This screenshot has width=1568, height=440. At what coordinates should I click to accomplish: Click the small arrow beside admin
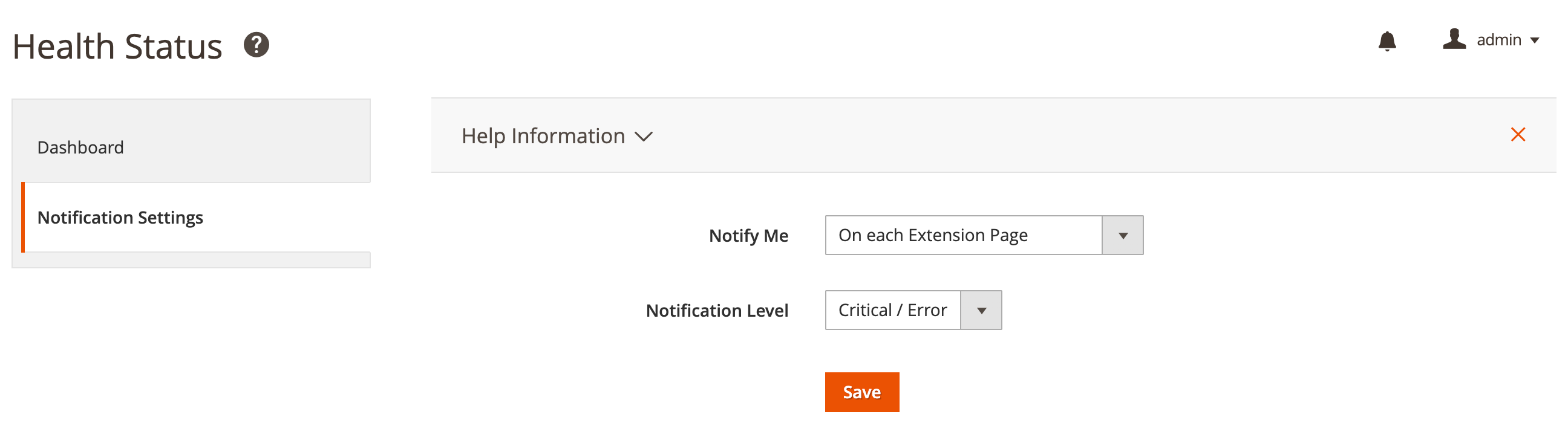(1535, 40)
